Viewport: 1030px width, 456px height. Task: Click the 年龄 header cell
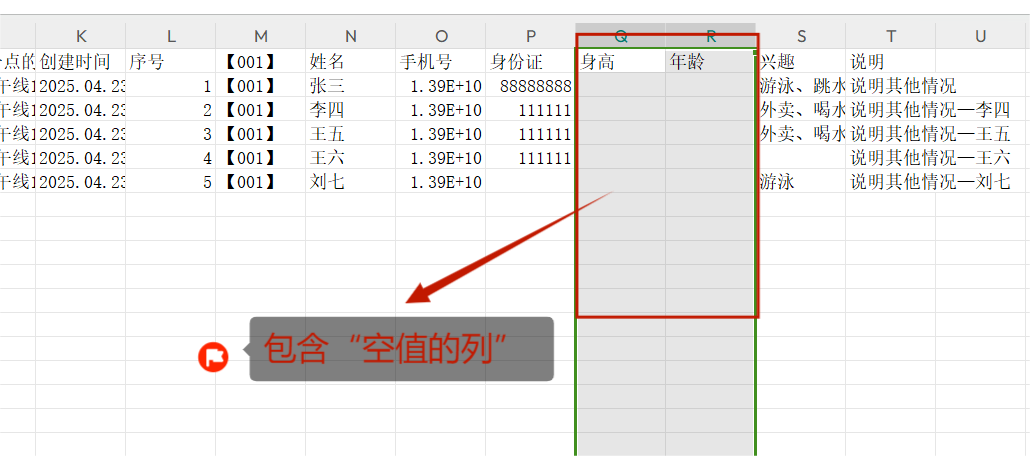pyautogui.click(x=711, y=62)
